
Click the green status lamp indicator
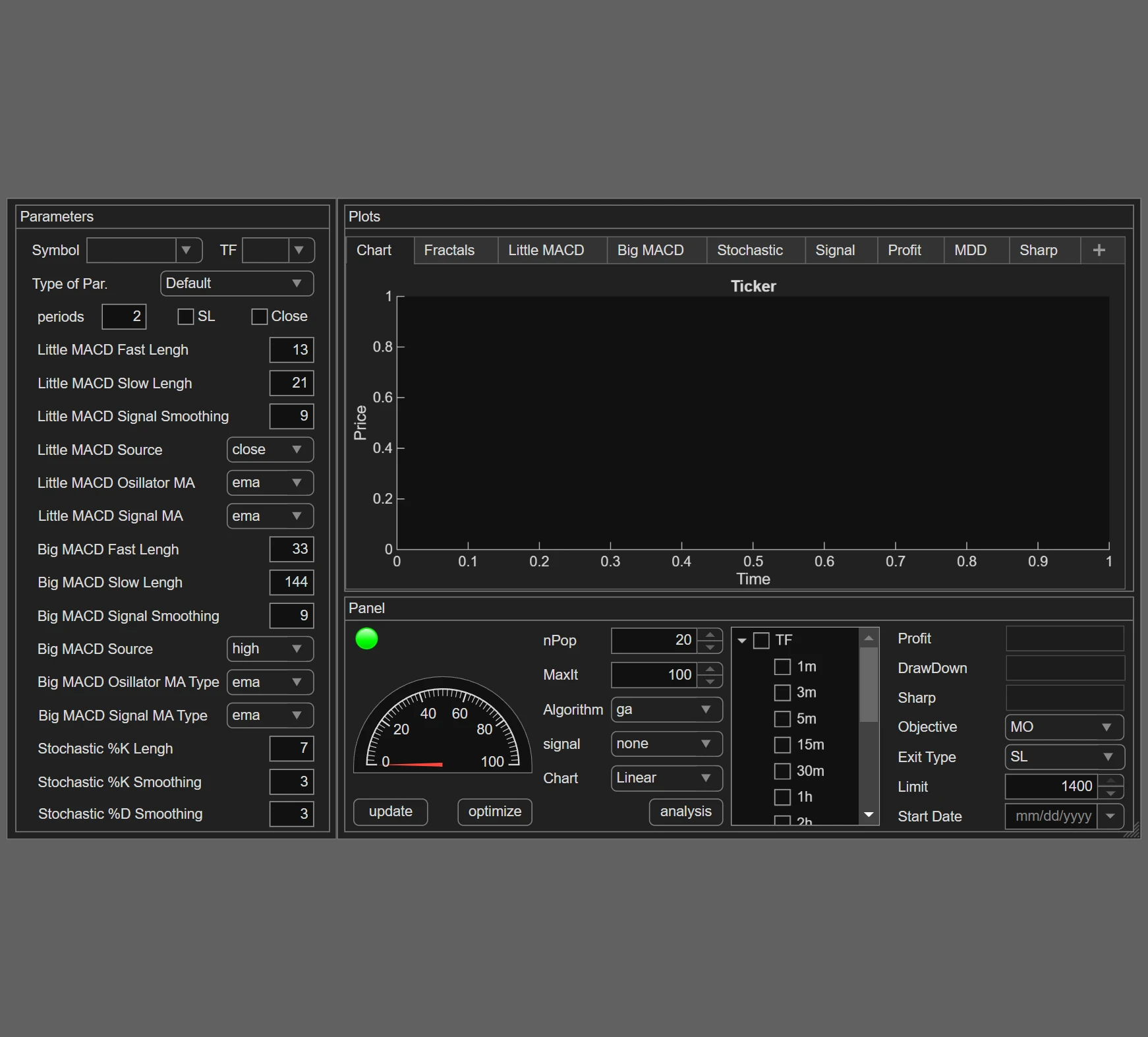tap(366, 639)
